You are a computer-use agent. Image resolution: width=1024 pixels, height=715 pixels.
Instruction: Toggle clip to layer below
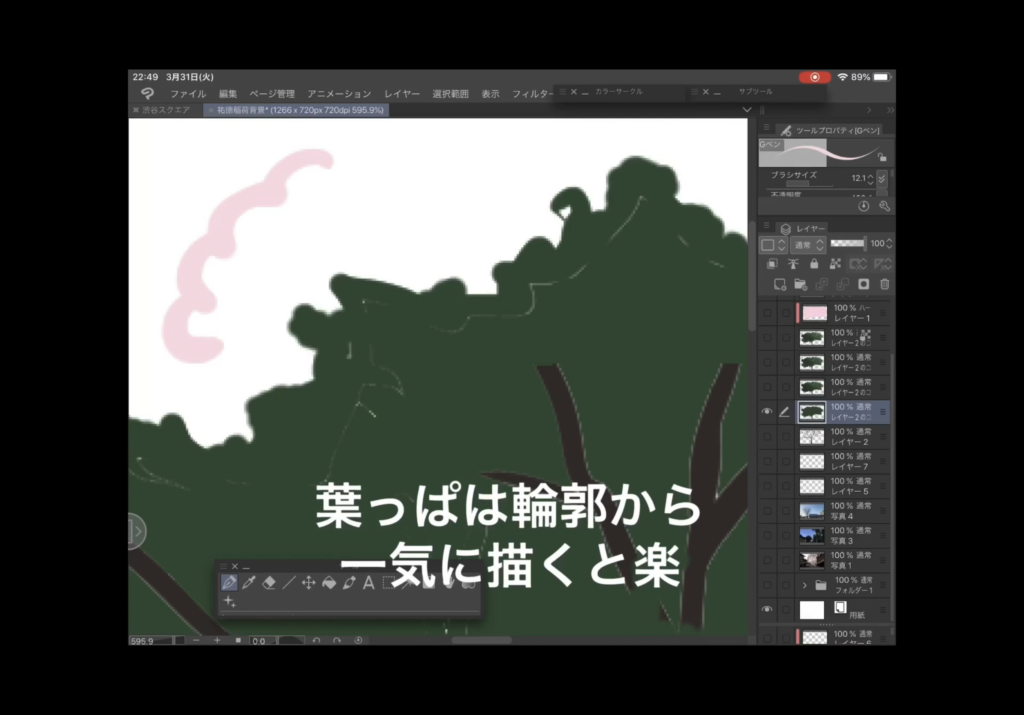pyautogui.click(x=772, y=264)
